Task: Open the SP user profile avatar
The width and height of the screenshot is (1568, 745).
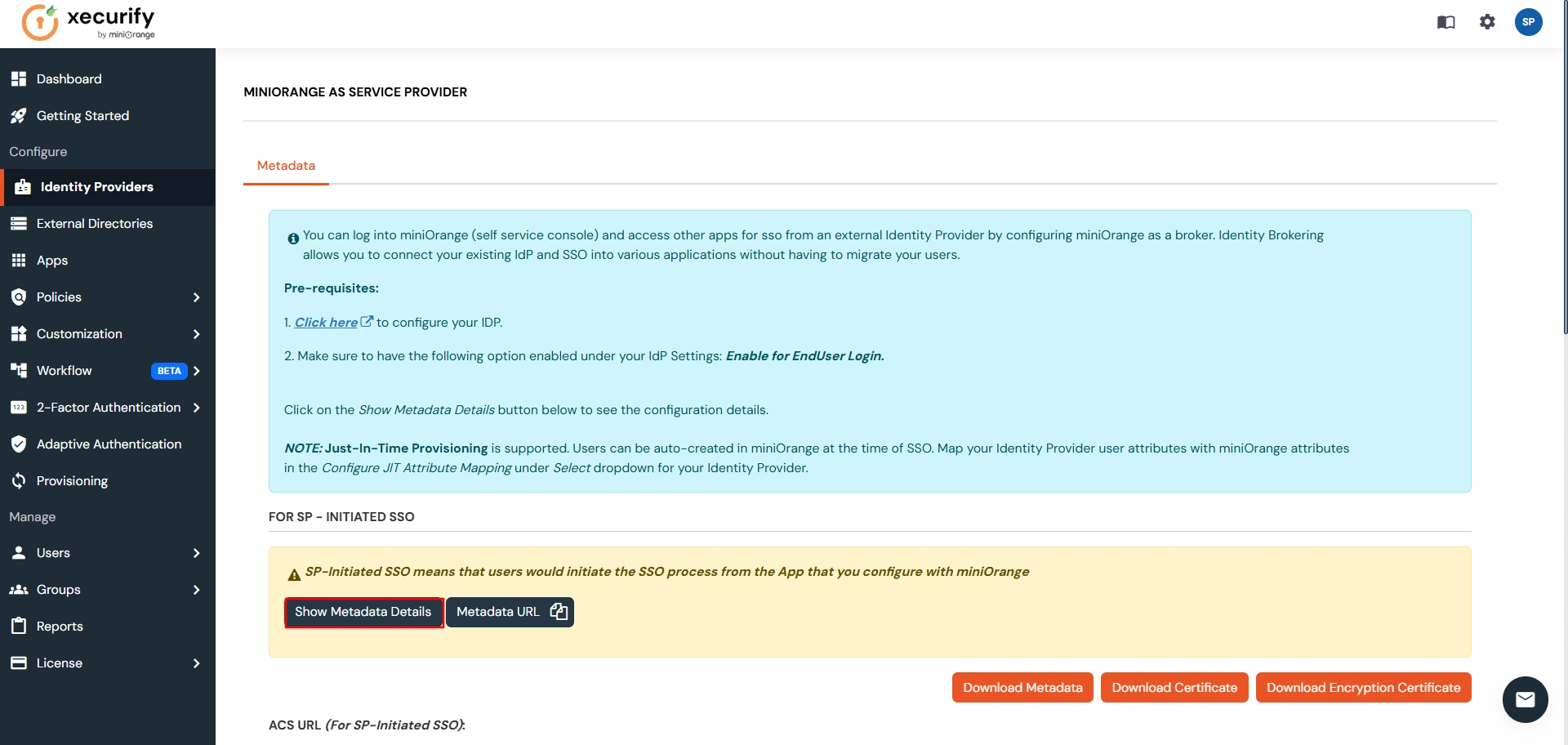Action: click(x=1528, y=22)
